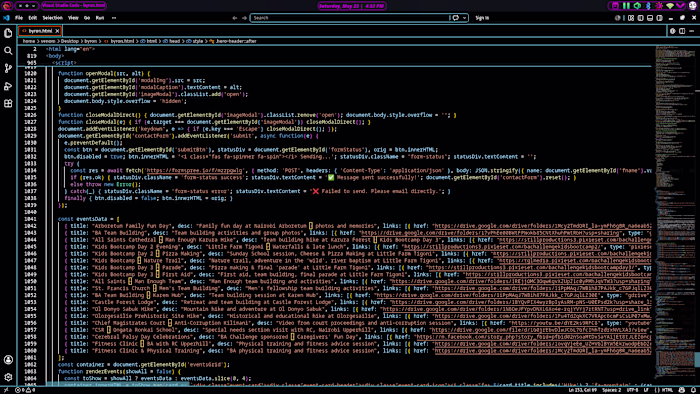Open the Run and Debug view
The image size is (700, 394).
pos(8,86)
